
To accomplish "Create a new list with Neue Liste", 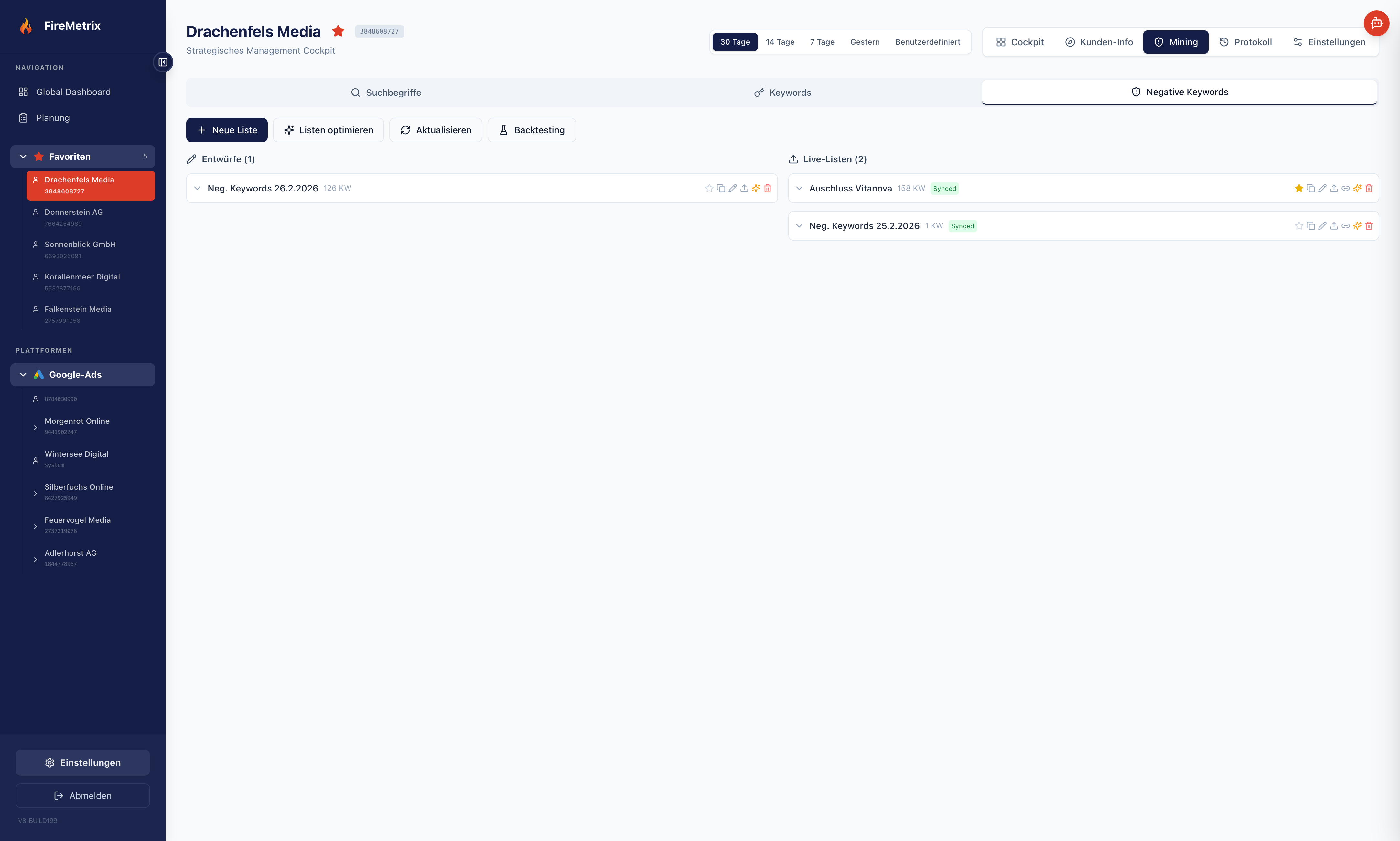I will point(227,130).
